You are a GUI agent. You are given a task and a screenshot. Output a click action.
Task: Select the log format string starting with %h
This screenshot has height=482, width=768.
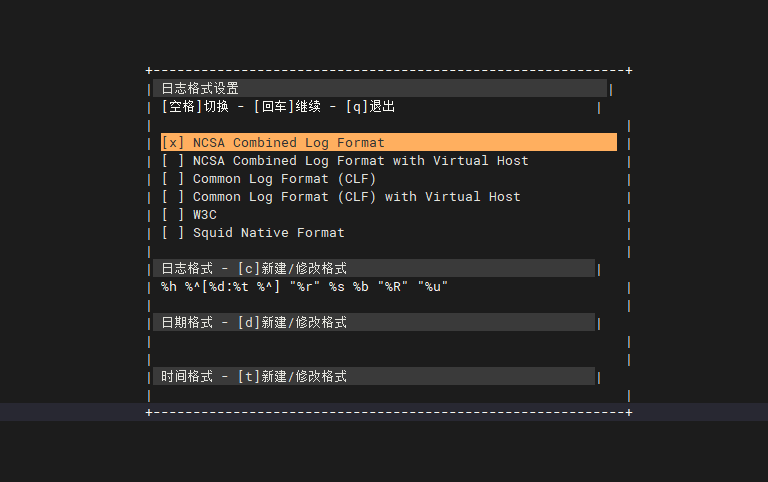(304, 287)
